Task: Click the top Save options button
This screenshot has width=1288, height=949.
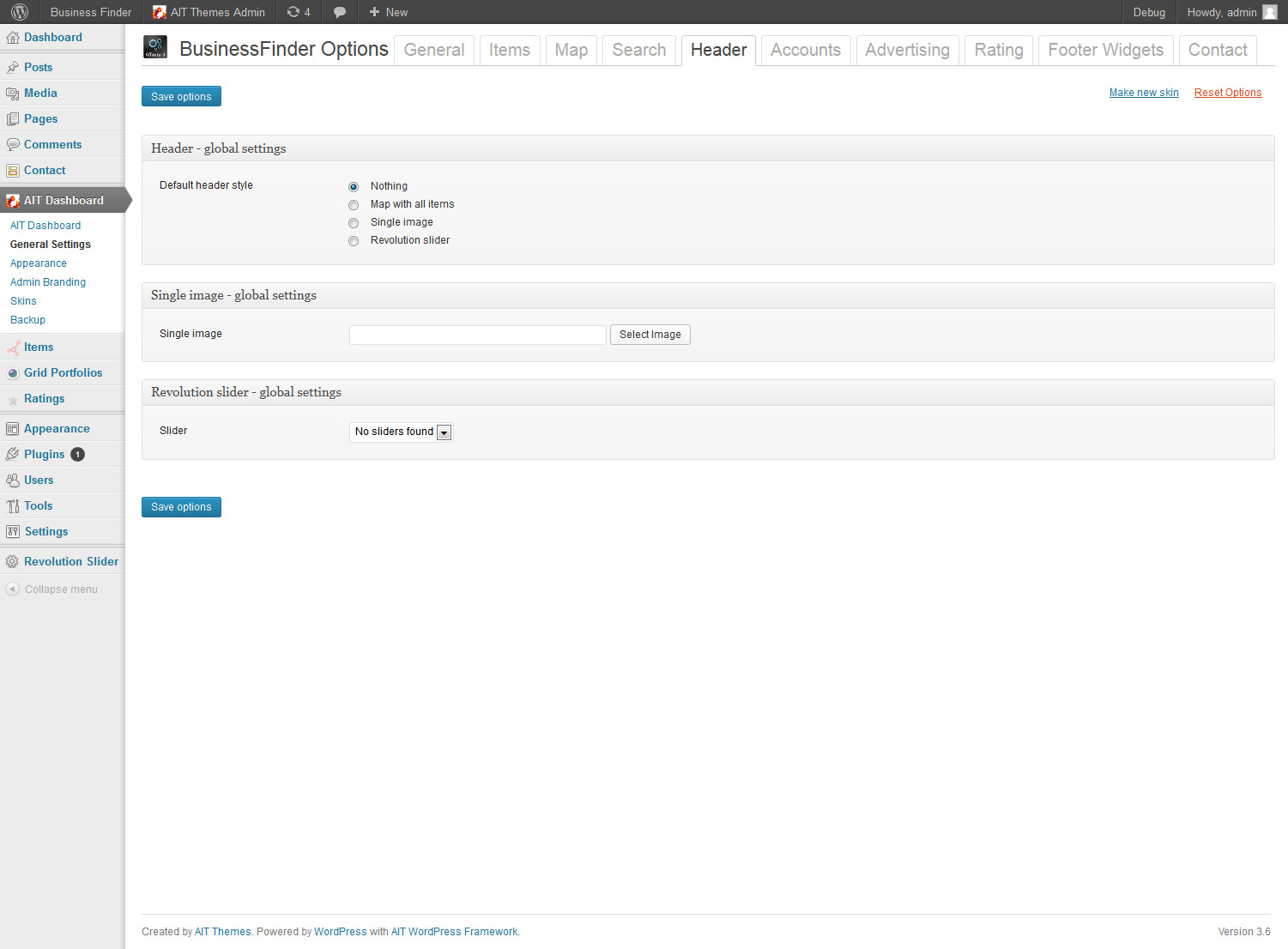Action: pyautogui.click(x=181, y=96)
